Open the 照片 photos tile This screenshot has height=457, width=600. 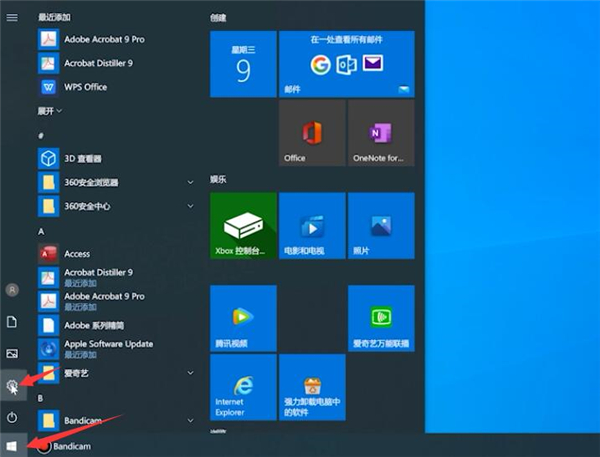(x=380, y=226)
